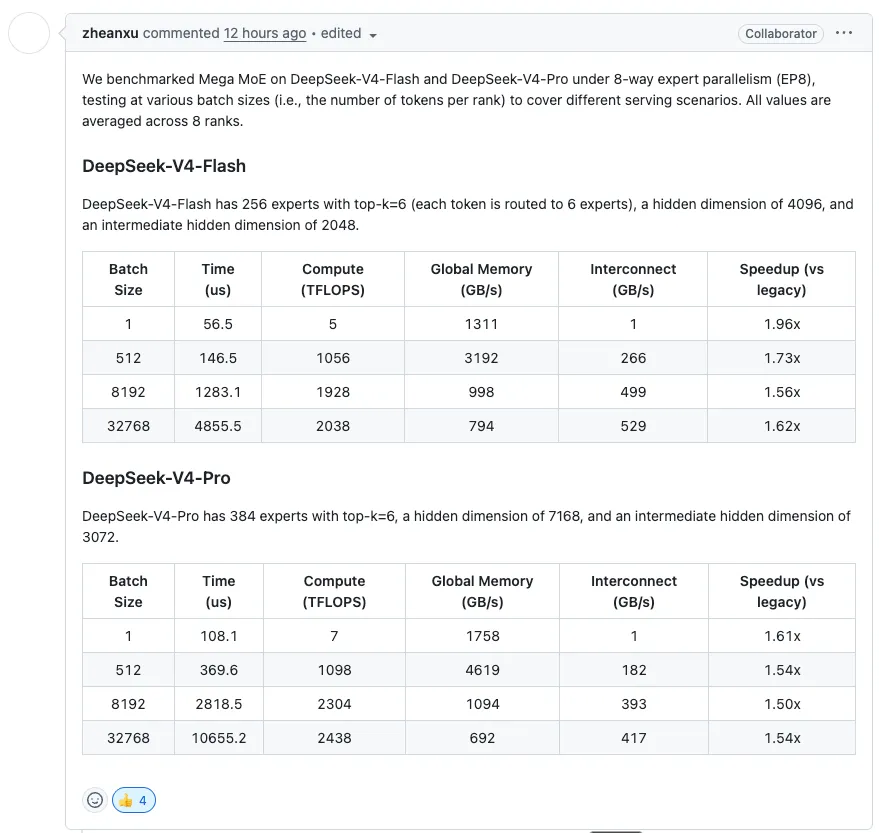Click the 4855.5 time cell
879x833 pixels.
click(217, 426)
